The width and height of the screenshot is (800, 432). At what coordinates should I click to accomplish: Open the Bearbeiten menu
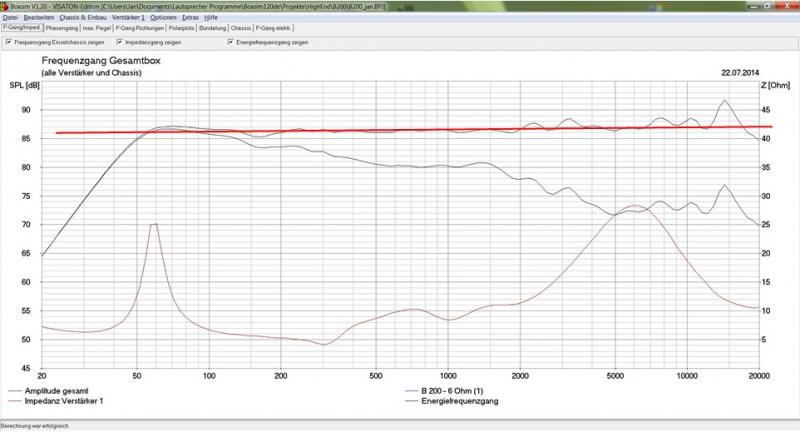(x=39, y=17)
